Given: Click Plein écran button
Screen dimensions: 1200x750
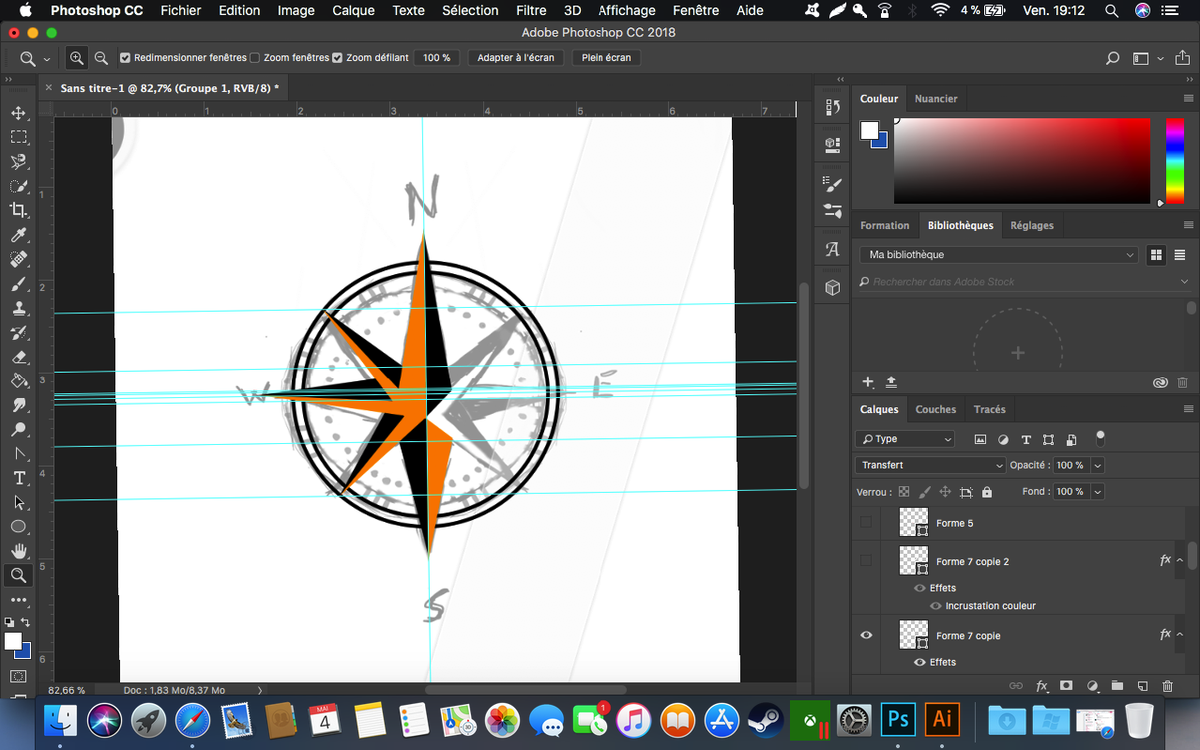Looking at the screenshot, I should tap(606, 58).
